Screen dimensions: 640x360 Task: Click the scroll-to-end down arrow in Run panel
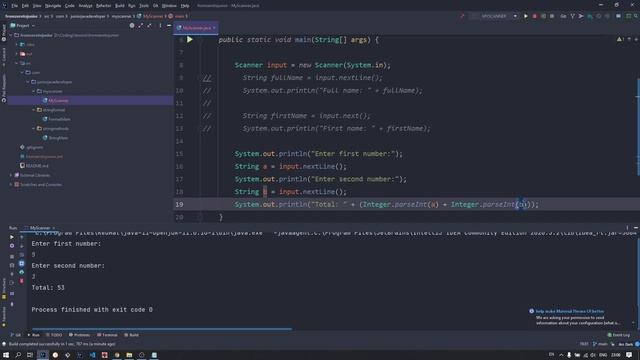pos(22,246)
